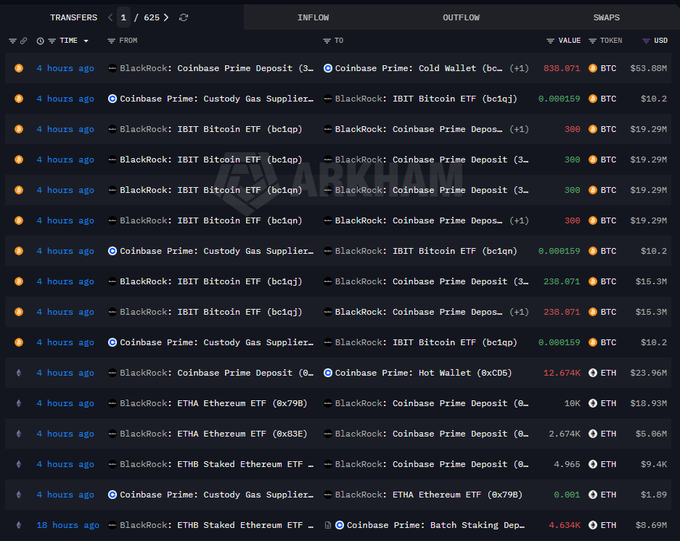The height and width of the screenshot is (541, 680).
Task: Click Coinbase logo beside Batch Staking Dep
Action: [x=340, y=525]
